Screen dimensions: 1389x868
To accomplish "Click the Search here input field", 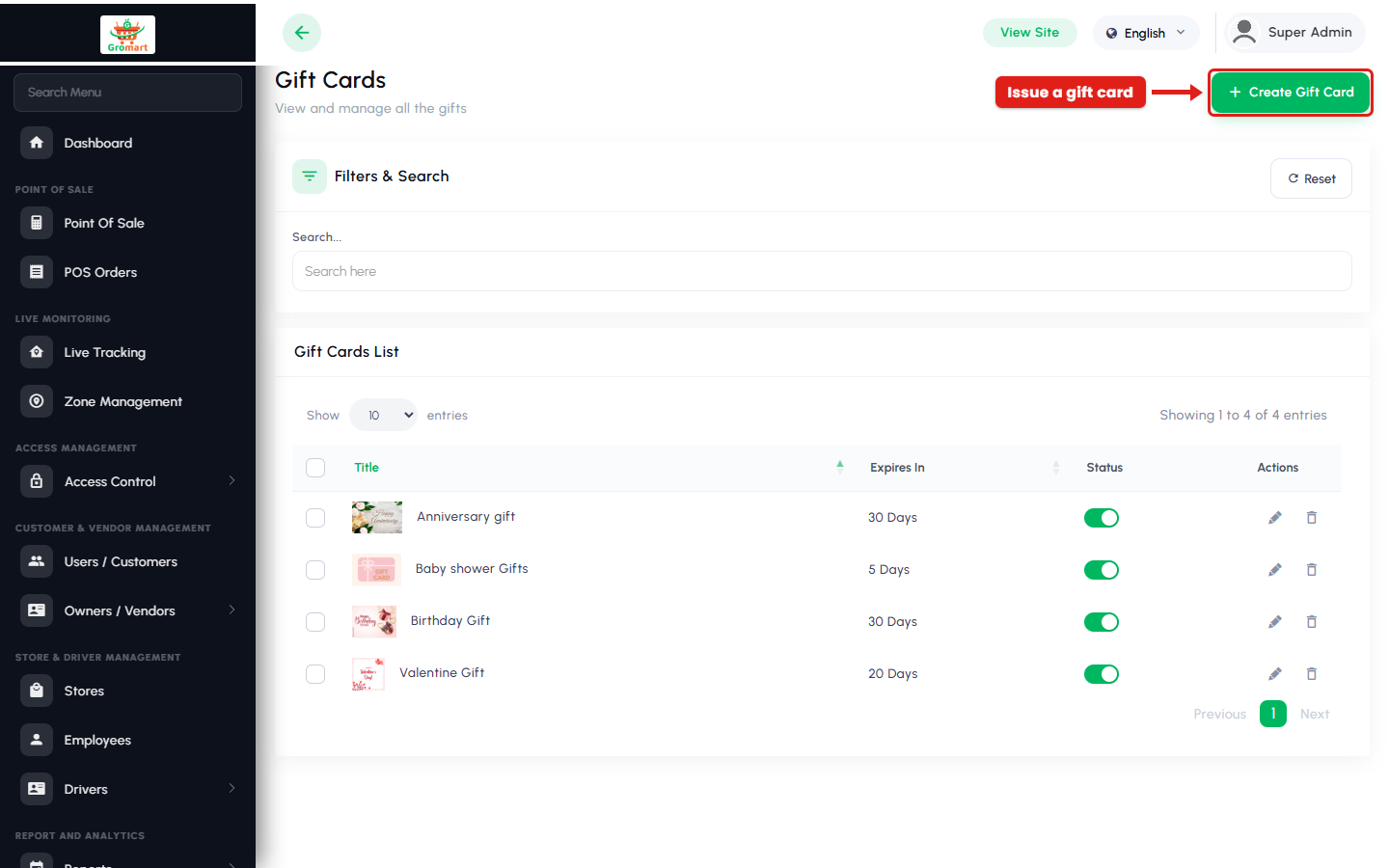I will click(x=822, y=271).
